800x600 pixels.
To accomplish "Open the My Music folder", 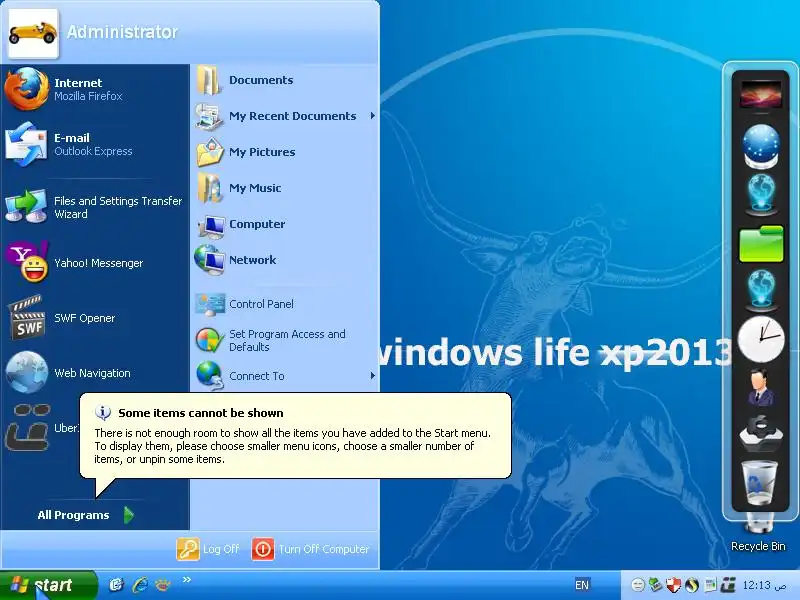I will click(285, 188).
